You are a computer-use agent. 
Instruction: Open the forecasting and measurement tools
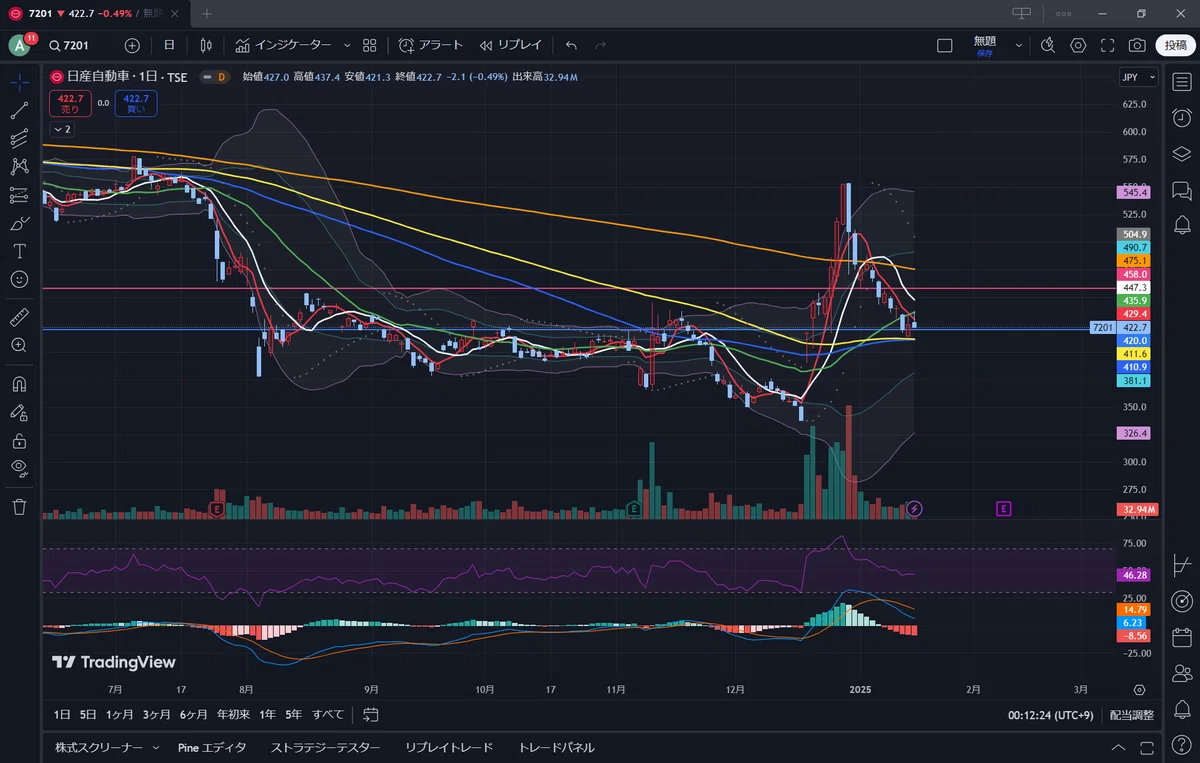[x=19, y=195]
